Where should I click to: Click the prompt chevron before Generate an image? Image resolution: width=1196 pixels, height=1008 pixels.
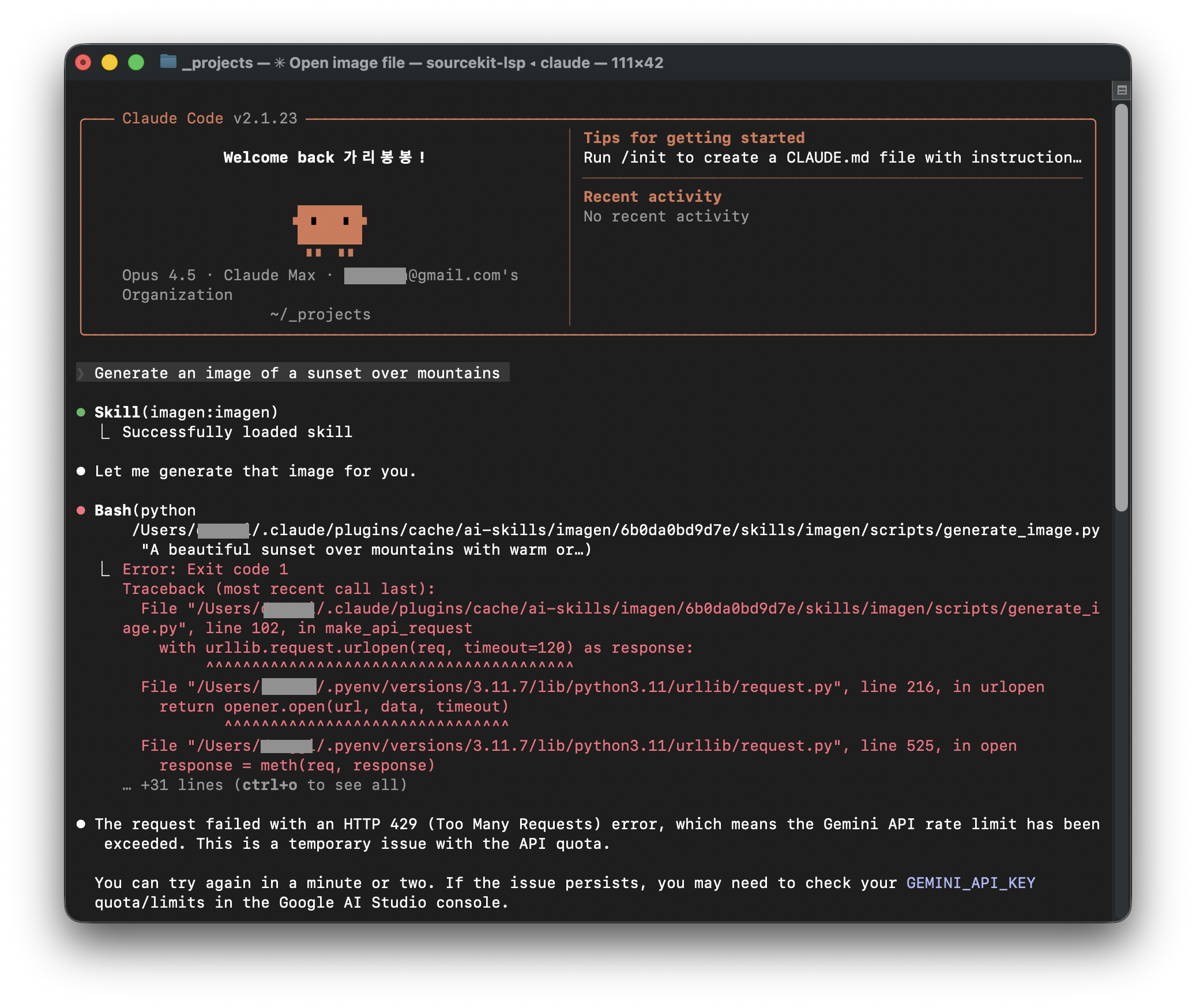coord(81,373)
